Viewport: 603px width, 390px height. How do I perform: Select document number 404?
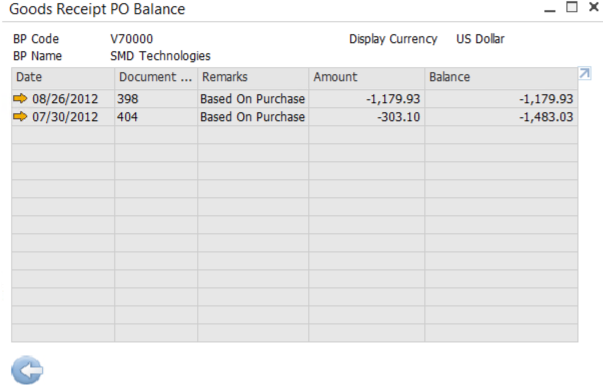pyautogui.click(x=156, y=117)
